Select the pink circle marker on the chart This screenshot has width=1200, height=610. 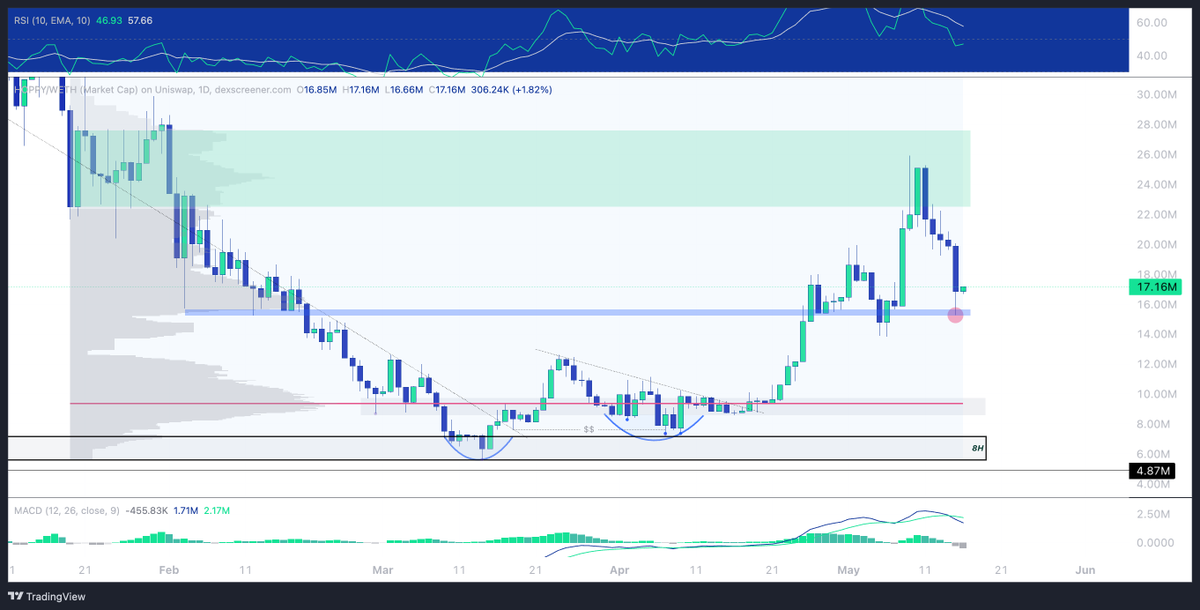[955, 315]
